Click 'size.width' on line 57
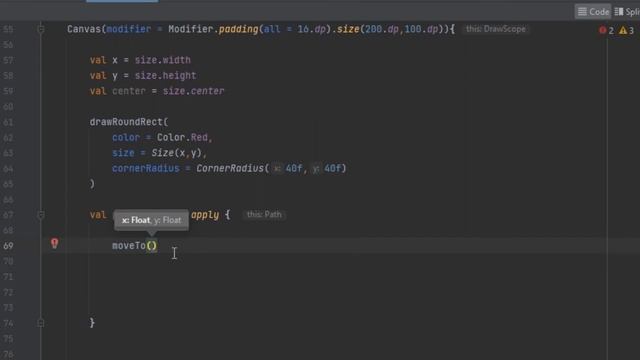This screenshot has width=640, height=360. 162,60
